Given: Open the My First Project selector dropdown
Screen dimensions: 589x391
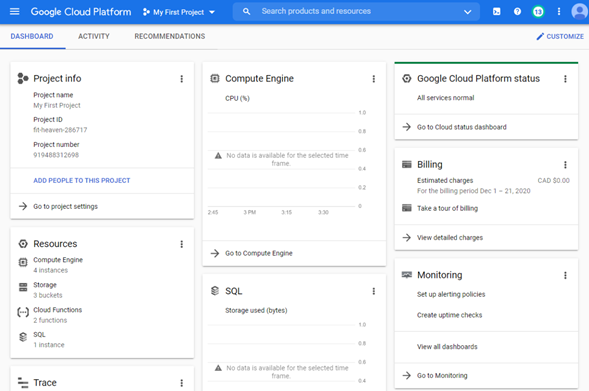Looking at the screenshot, I should (x=178, y=12).
